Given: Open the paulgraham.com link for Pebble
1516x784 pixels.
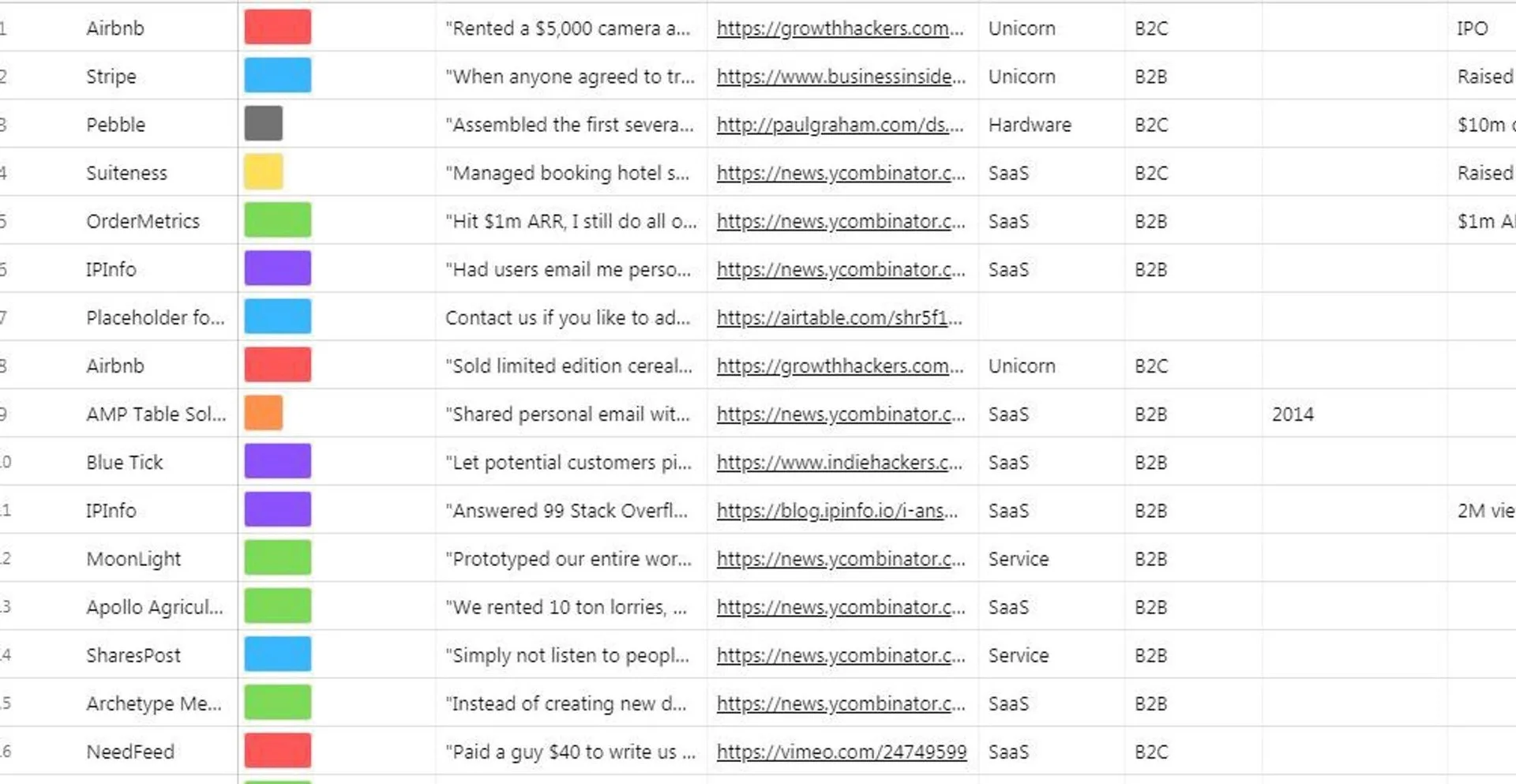Looking at the screenshot, I should (x=840, y=125).
